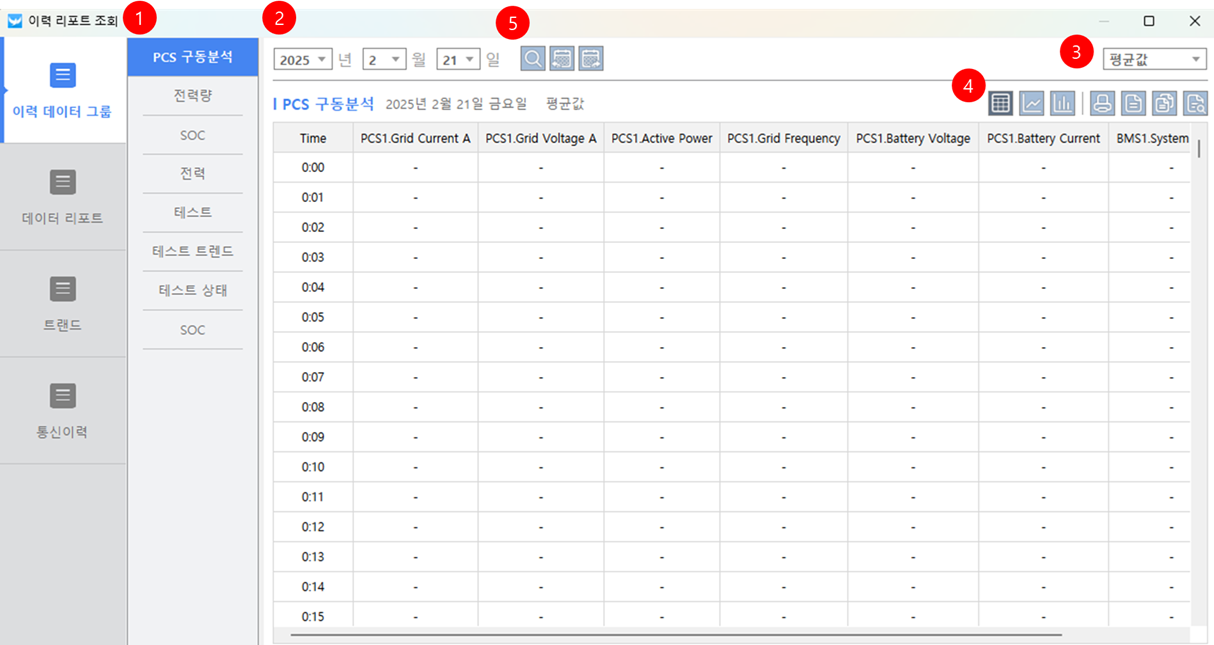Image resolution: width=1214 pixels, height=645 pixels.
Task: Open the 통신이력 sidebar section
Action: tap(63, 410)
